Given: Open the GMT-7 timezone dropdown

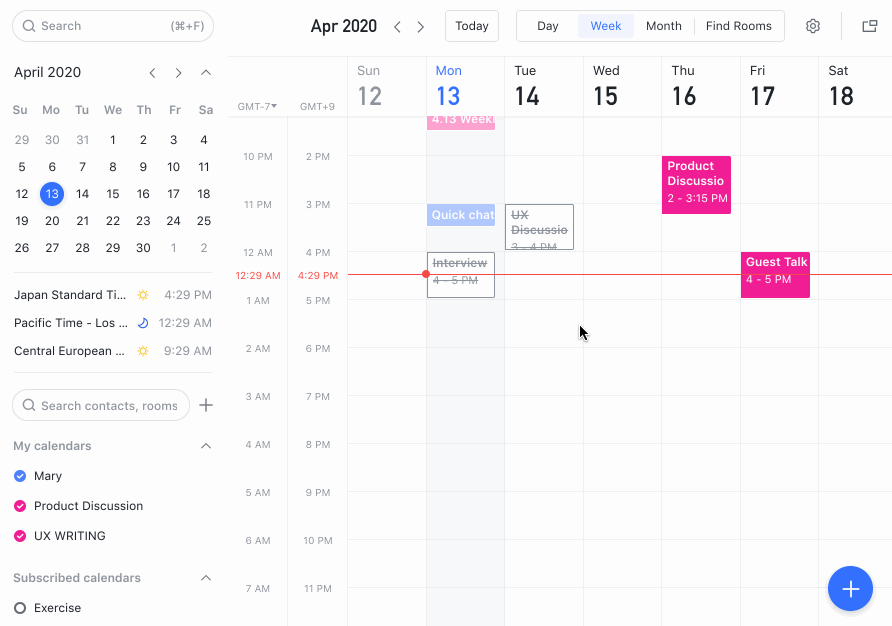Looking at the screenshot, I should 257,106.
